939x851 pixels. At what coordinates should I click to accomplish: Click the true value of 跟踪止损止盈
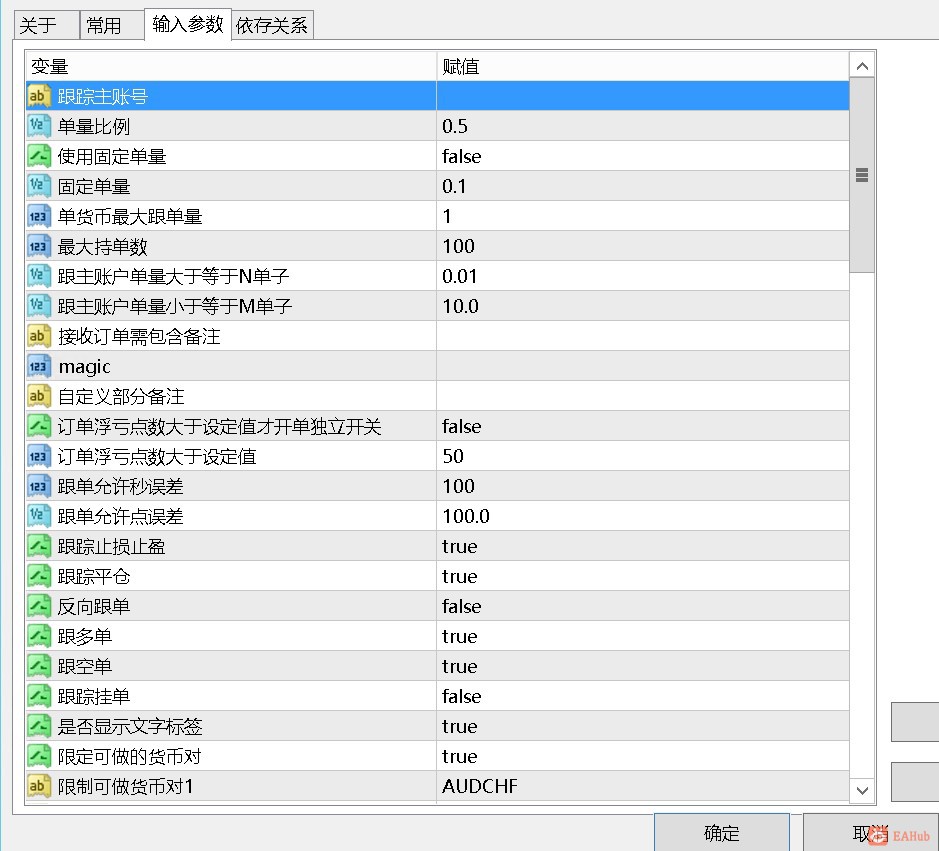643,546
